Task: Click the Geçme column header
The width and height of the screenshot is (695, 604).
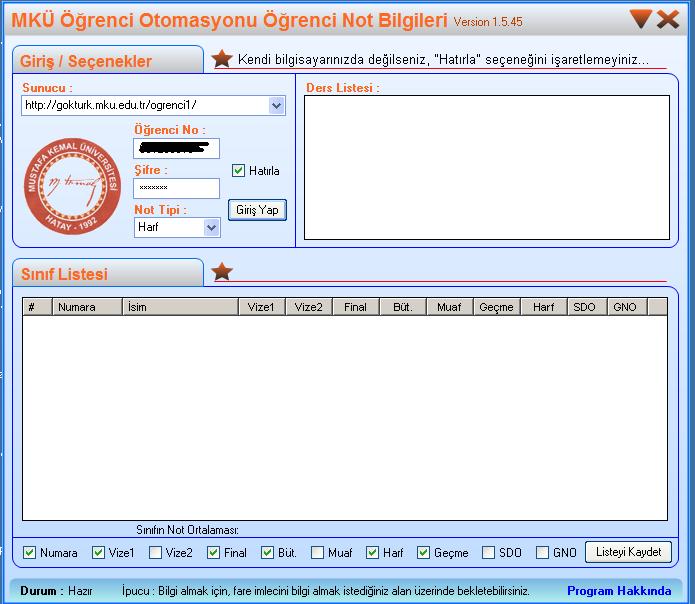Action: tap(497, 307)
